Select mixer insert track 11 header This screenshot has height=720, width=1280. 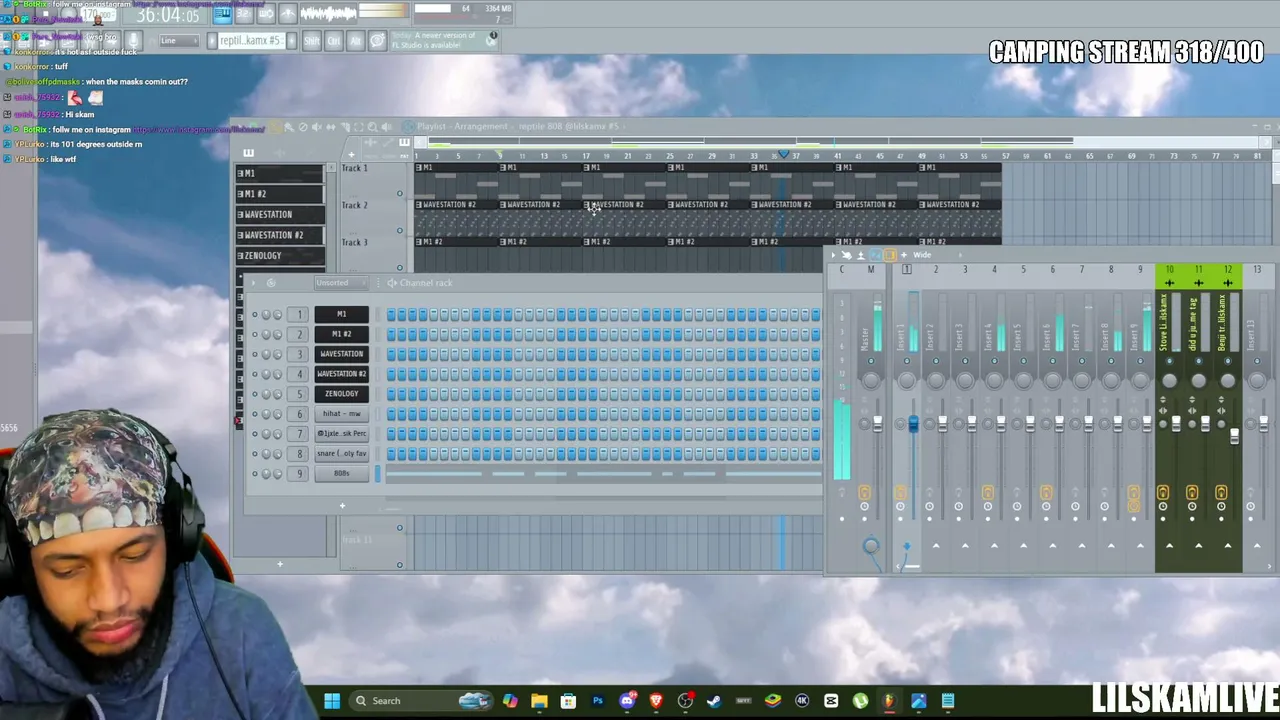coord(1199,276)
